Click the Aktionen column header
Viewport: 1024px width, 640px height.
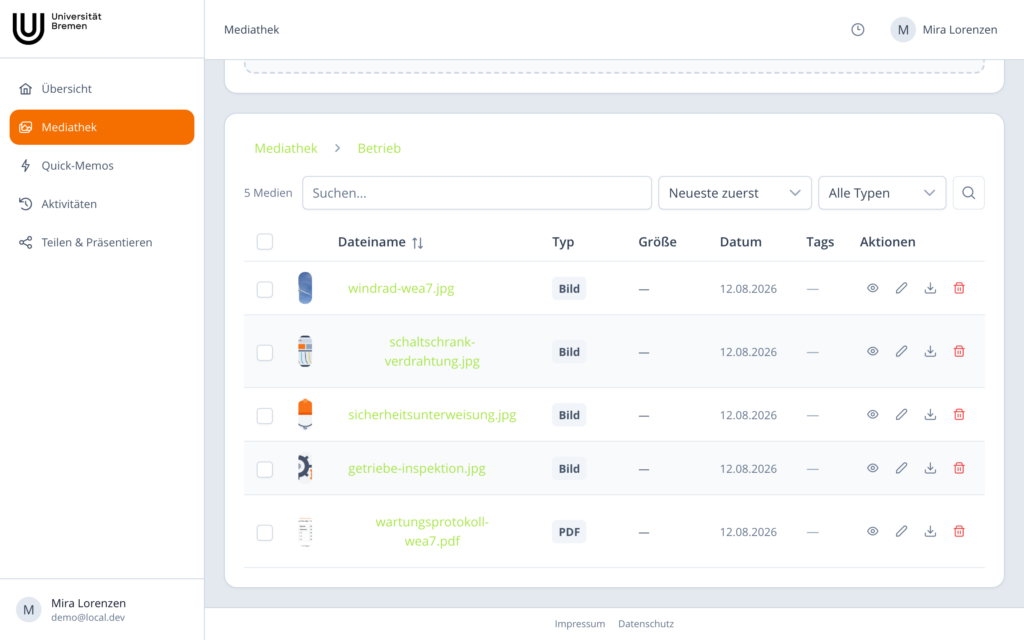click(888, 242)
